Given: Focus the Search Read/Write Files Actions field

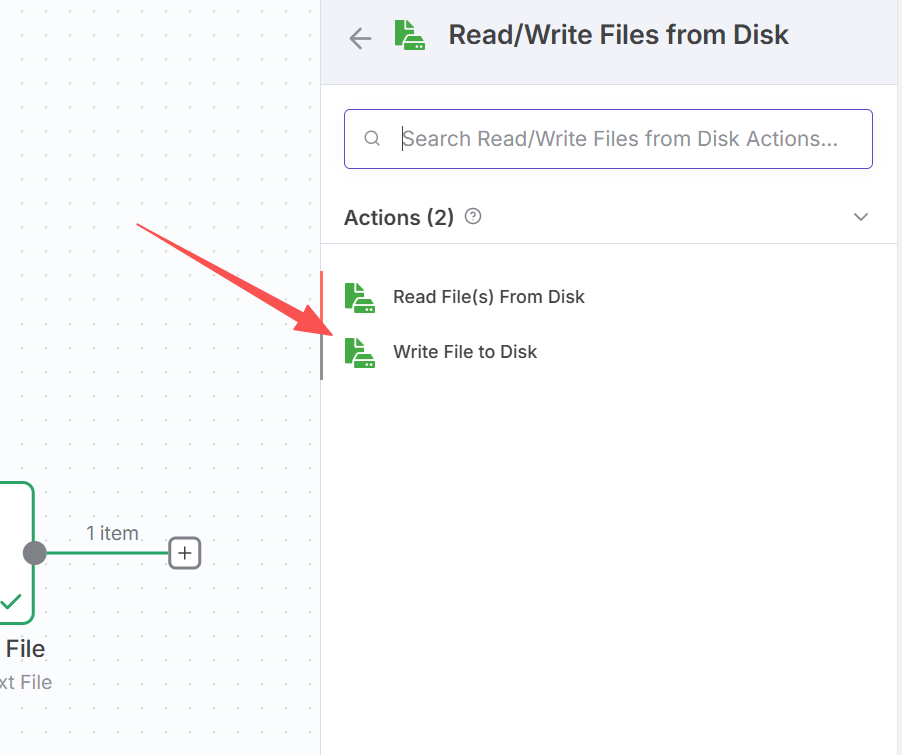Looking at the screenshot, I should pos(620,139).
